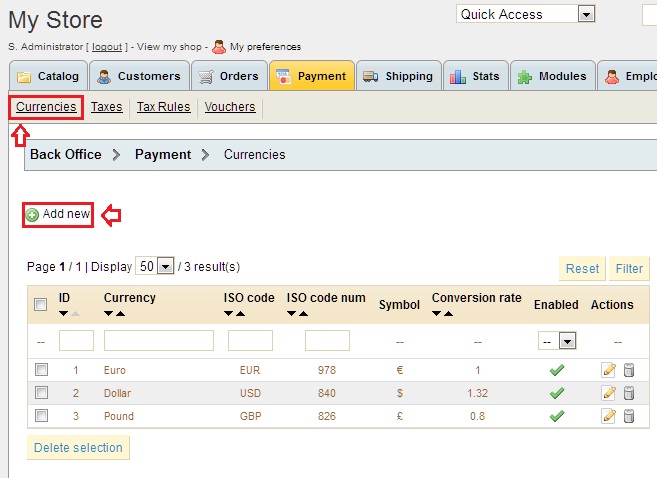Viewport: 657px width, 478px height.
Task: Click the green enabled checkmark for Euro
Action: tap(557, 370)
